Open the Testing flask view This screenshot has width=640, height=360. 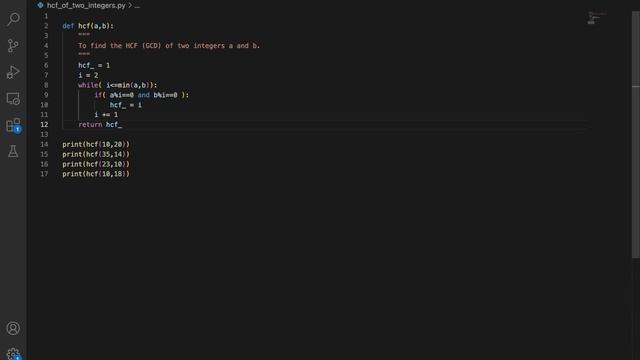point(13,151)
